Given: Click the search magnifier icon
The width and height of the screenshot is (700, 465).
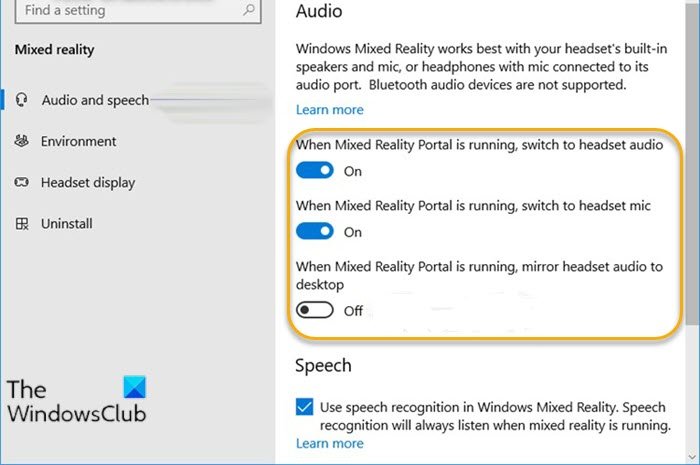Looking at the screenshot, I should (x=249, y=9).
